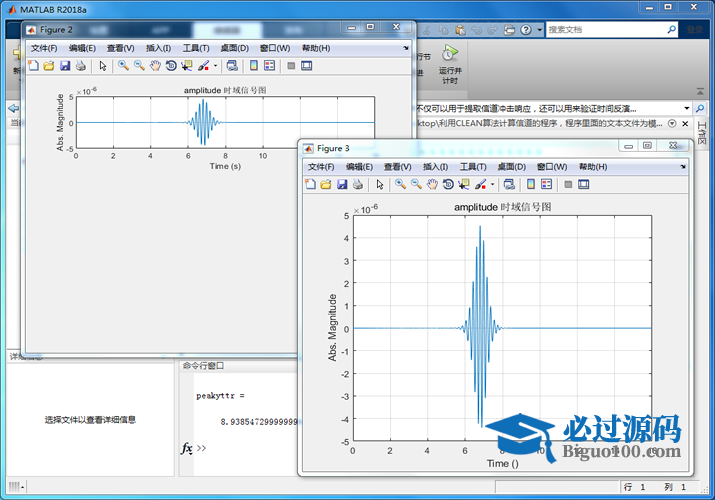Click Link Plot icon in Figure 3

(509, 184)
